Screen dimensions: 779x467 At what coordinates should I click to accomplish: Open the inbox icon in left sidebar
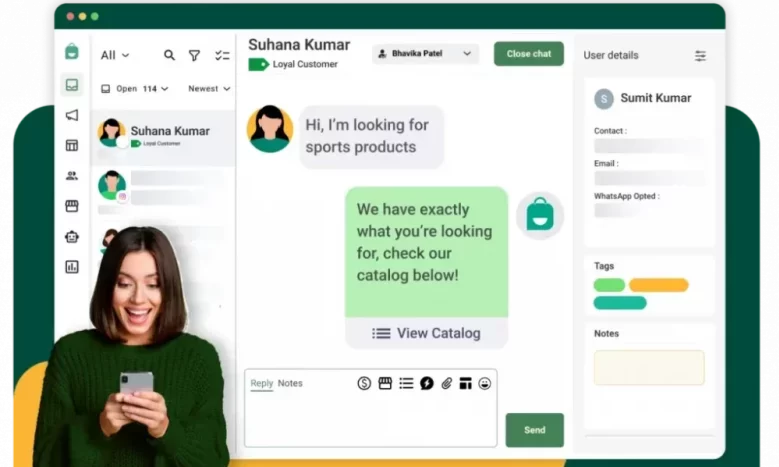(x=72, y=85)
